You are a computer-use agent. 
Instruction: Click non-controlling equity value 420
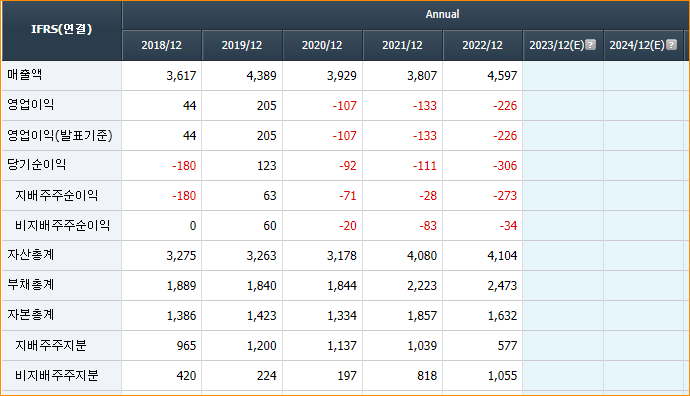point(186,376)
